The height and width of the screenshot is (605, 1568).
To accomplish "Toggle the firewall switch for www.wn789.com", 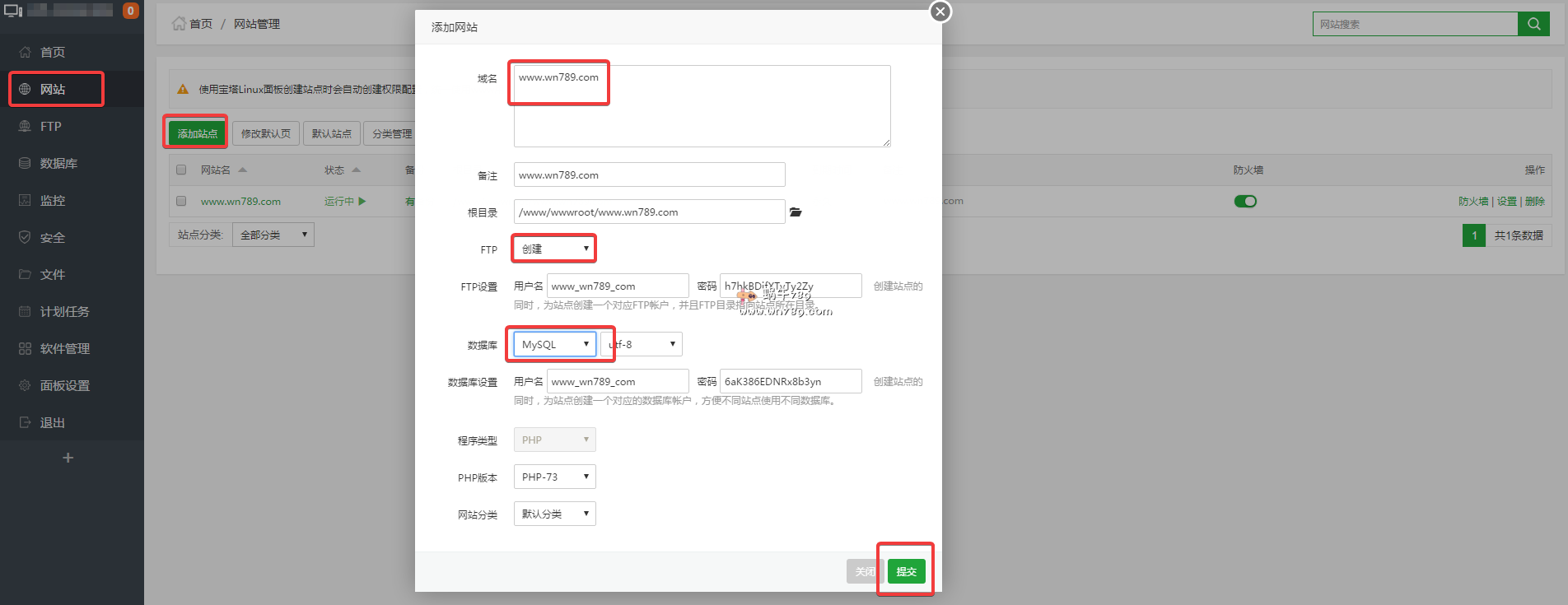I will coord(1245,202).
